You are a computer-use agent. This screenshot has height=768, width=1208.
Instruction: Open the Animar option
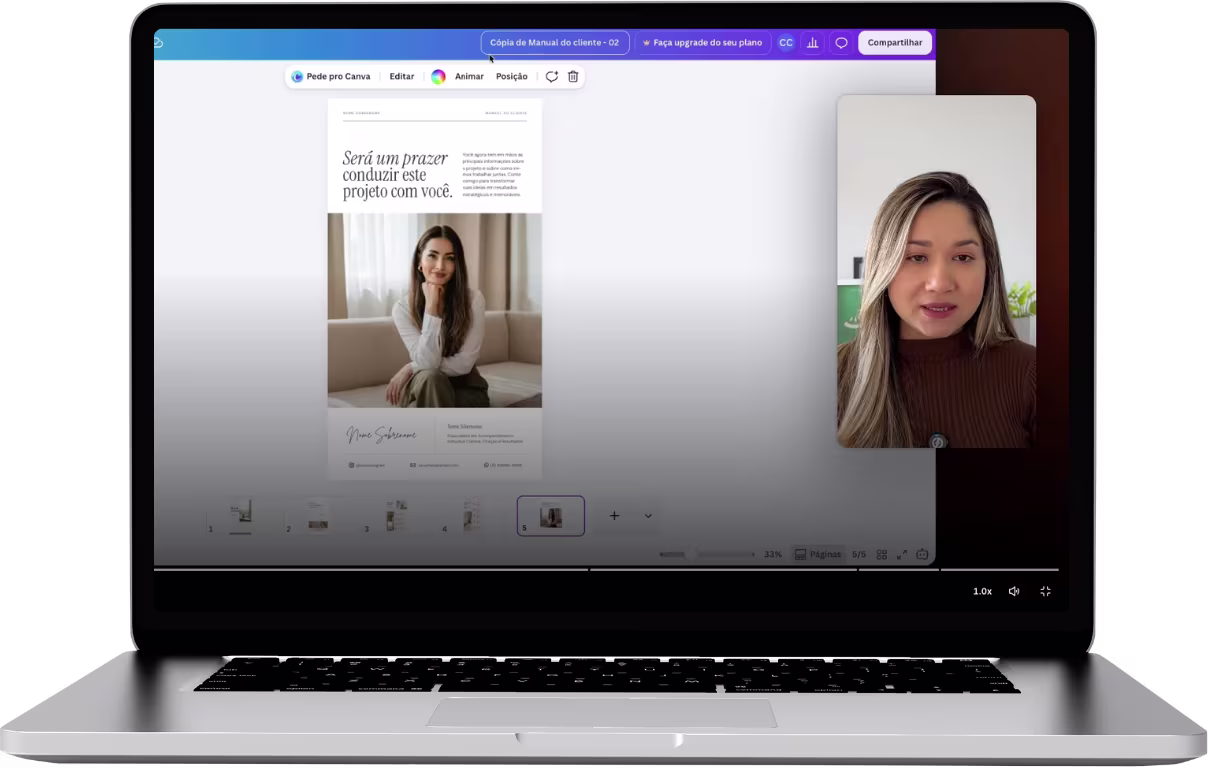pos(469,76)
